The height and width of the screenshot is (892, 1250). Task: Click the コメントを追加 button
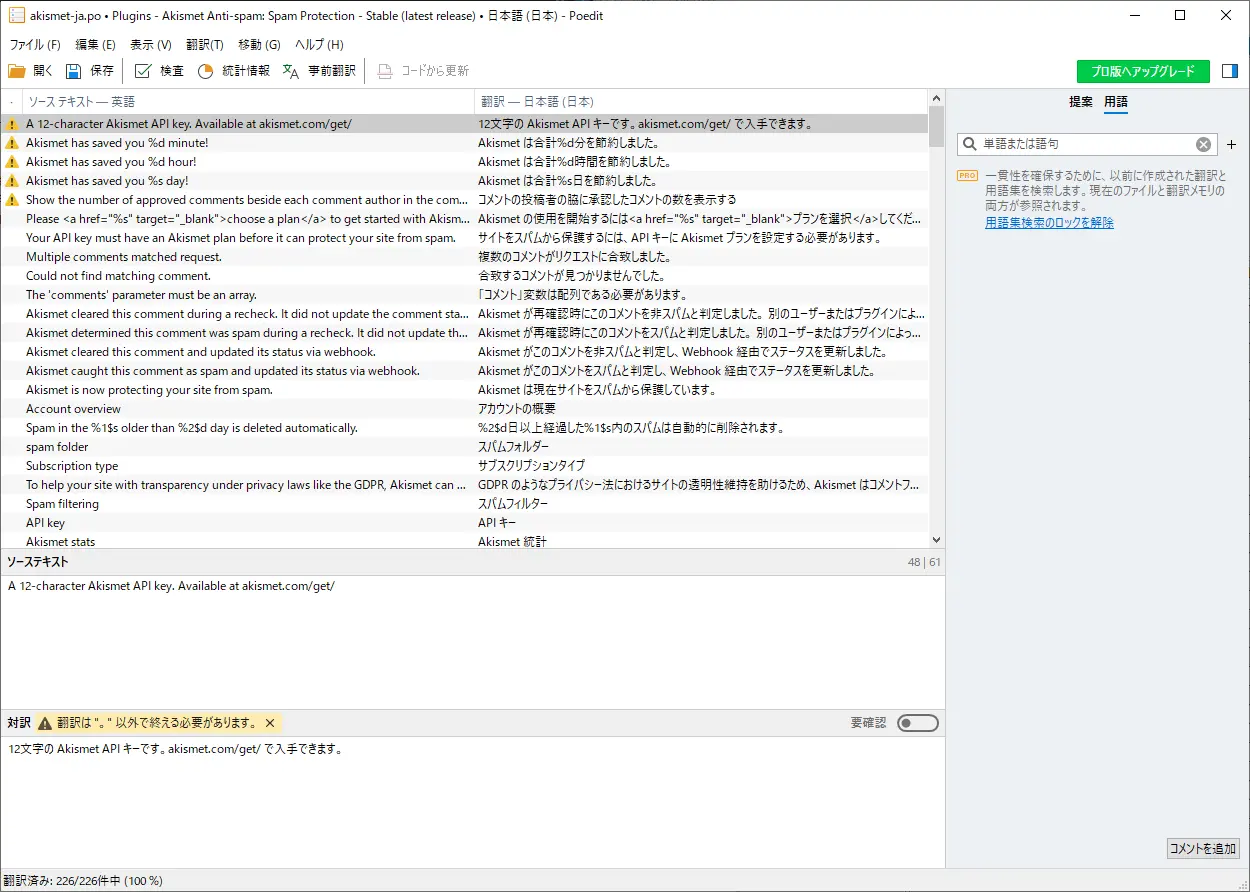coord(1203,848)
